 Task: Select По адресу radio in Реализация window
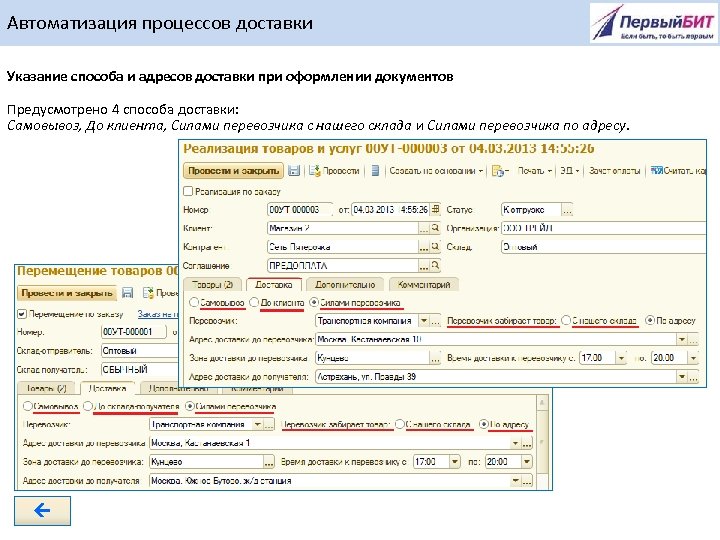650,321
